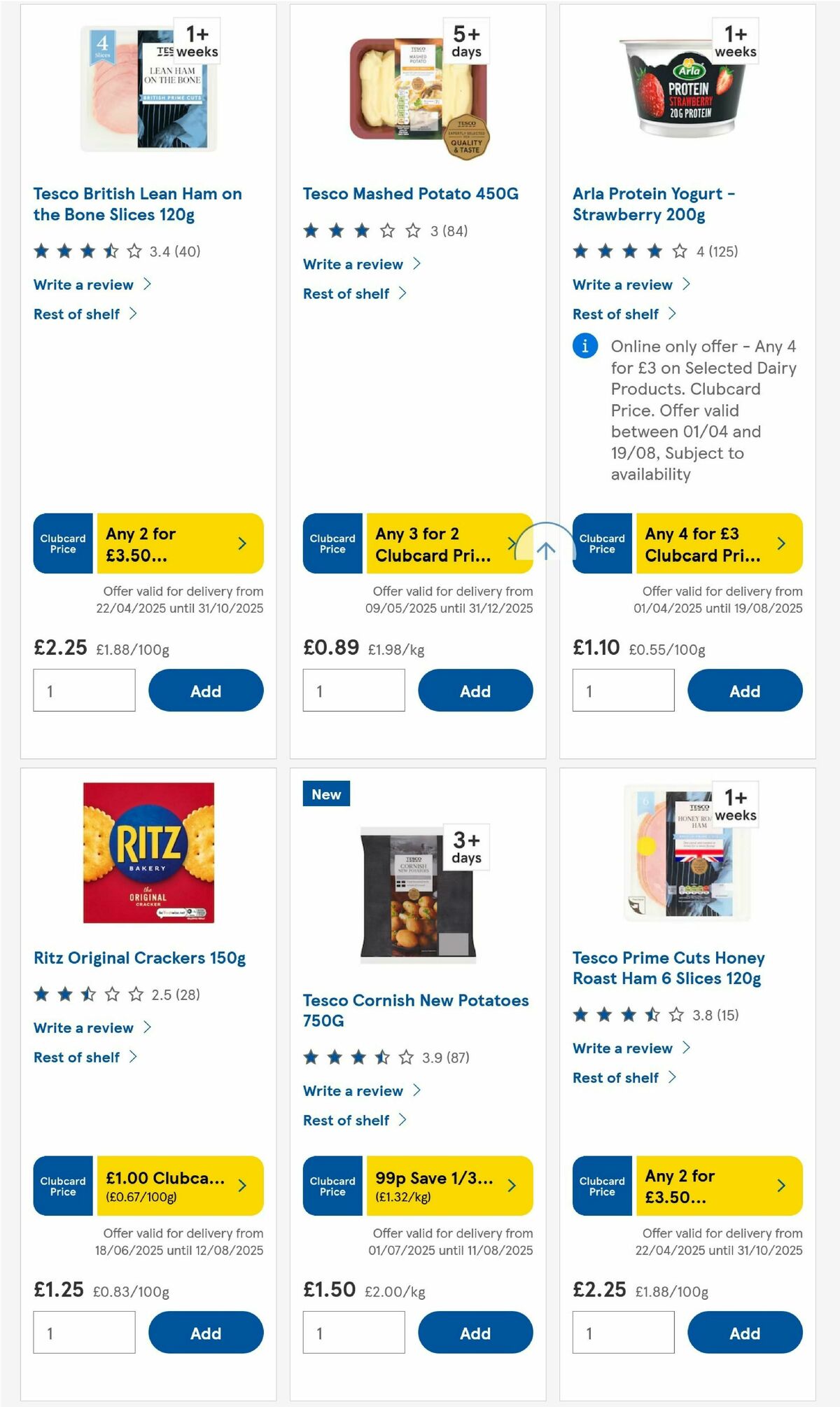Click the New badge on Cornish New Potatoes
Viewport: 840px width, 1407px height.
click(328, 794)
